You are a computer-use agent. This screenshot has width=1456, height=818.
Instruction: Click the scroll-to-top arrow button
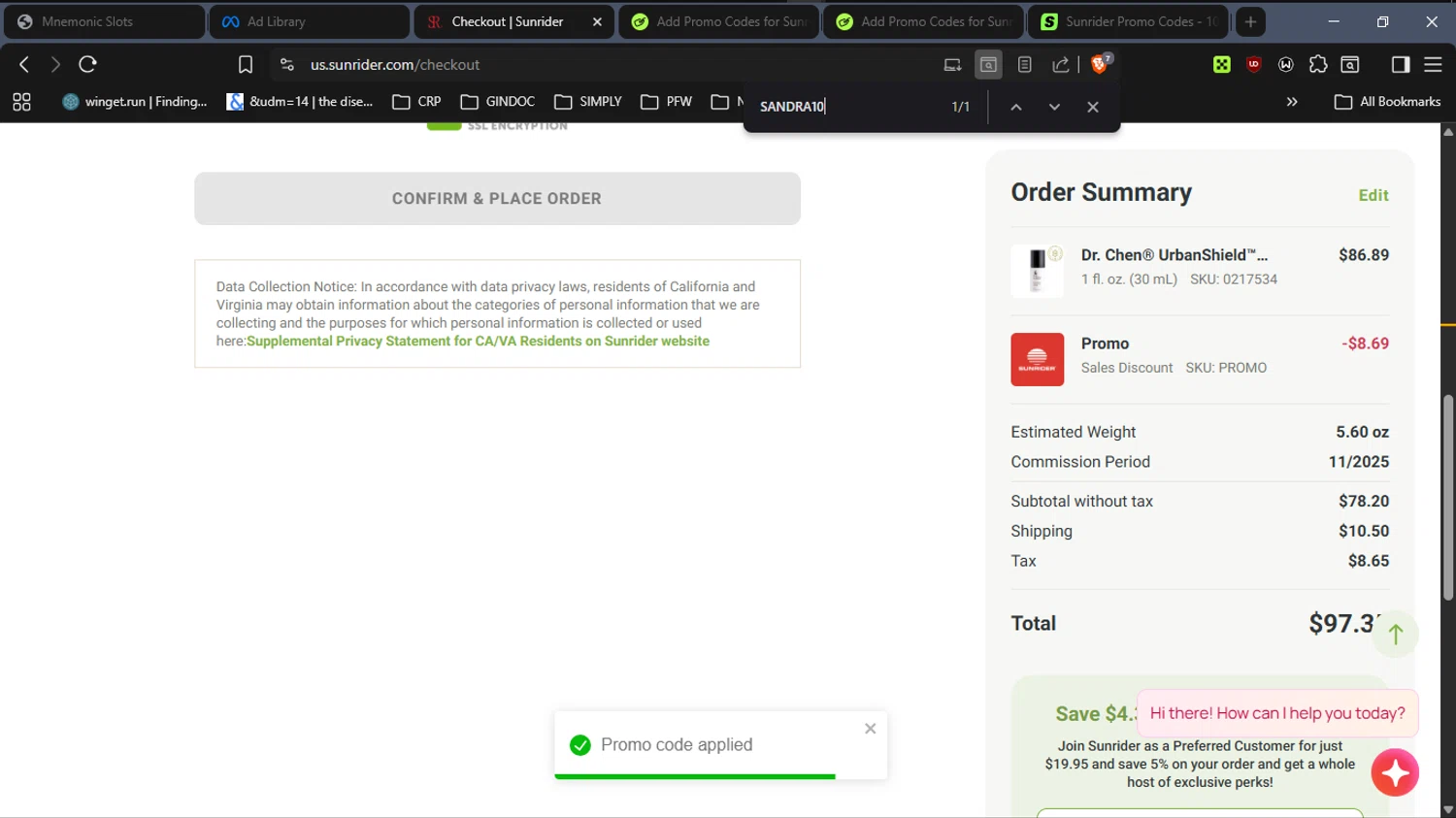1395,635
